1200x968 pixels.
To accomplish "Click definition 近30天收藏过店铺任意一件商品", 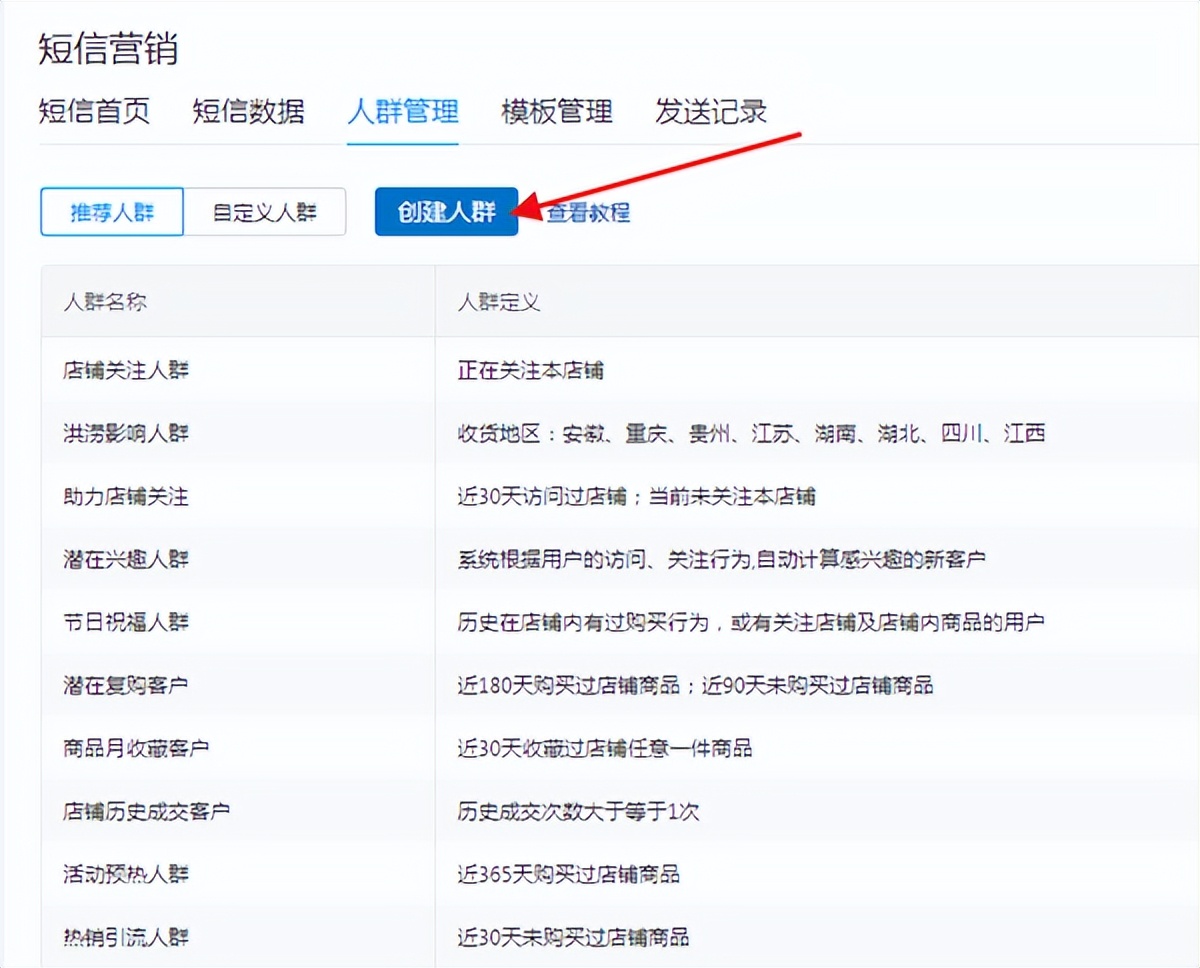I will click(x=605, y=748).
